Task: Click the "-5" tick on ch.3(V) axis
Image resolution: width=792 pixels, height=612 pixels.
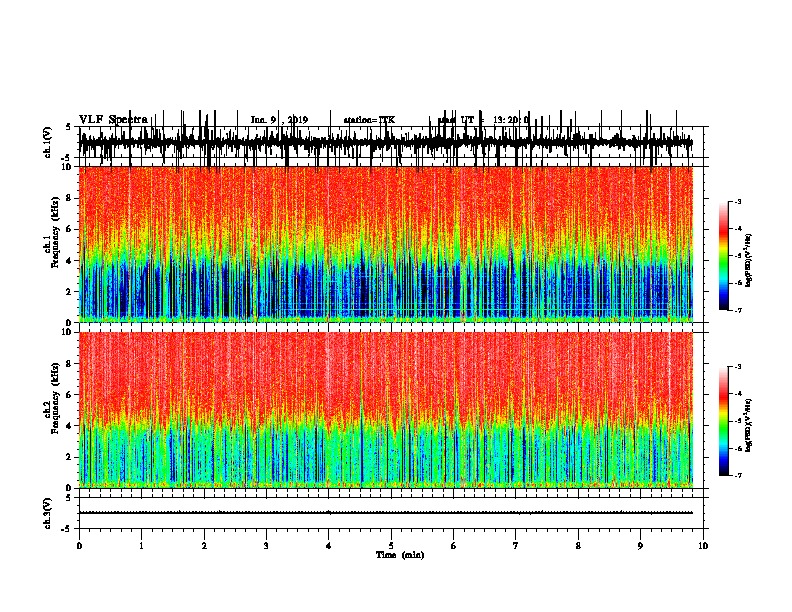Action: pos(68,529)
